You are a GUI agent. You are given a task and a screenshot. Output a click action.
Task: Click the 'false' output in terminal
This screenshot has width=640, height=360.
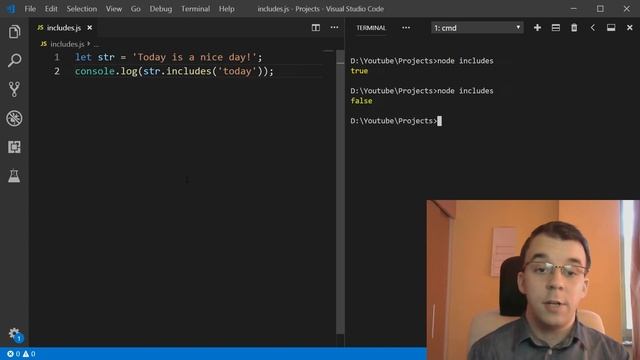click(361, 101)
